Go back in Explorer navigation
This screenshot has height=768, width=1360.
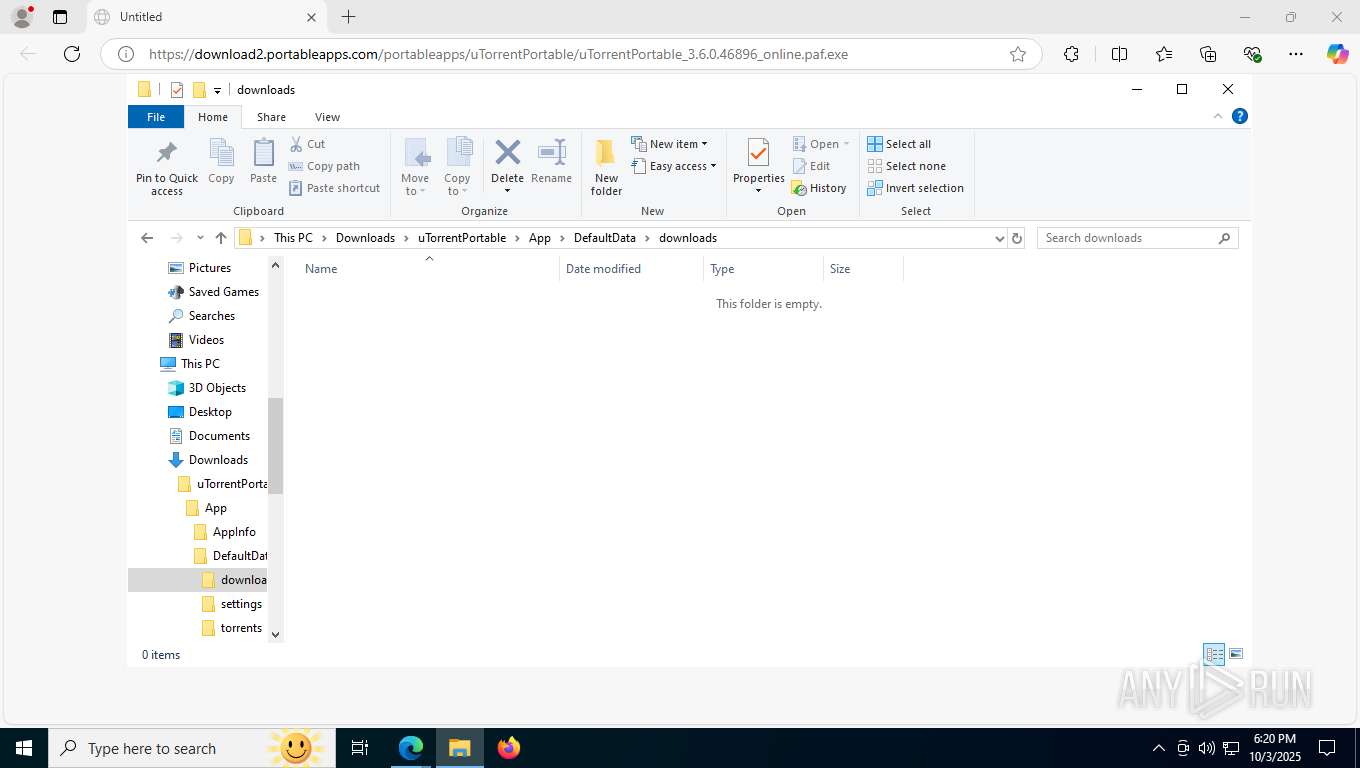(x=147, y=238)
